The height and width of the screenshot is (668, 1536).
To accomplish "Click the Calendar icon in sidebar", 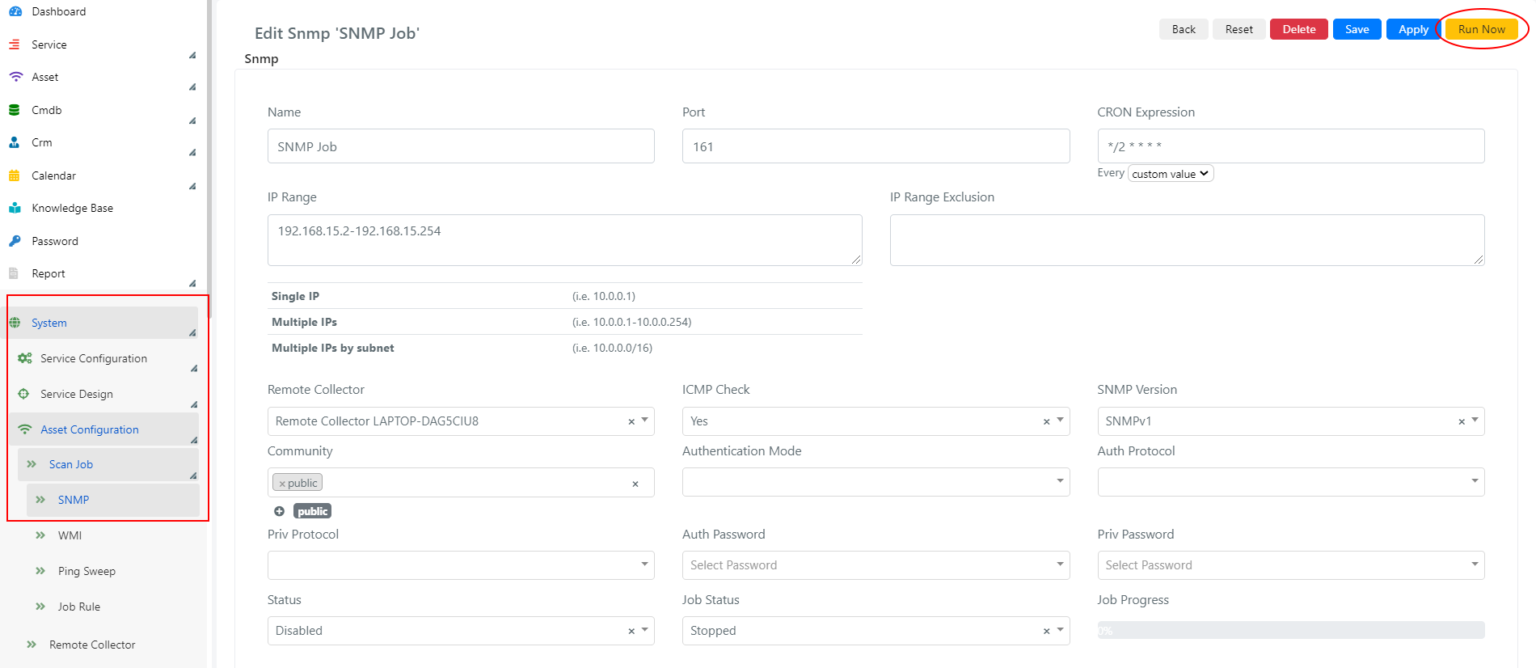I will [14, 176].
